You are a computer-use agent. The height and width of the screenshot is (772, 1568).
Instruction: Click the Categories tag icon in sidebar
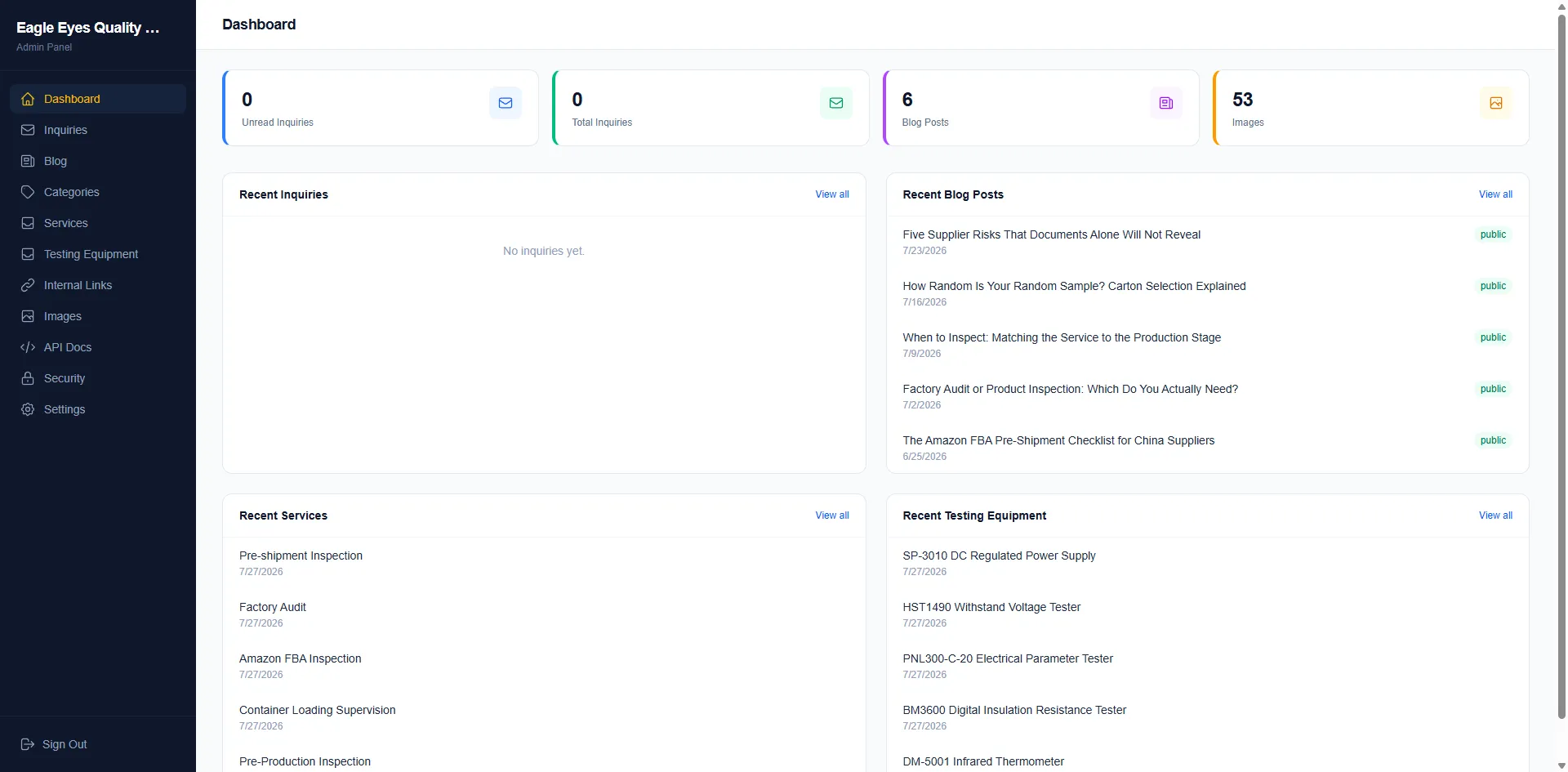[28, 192]
